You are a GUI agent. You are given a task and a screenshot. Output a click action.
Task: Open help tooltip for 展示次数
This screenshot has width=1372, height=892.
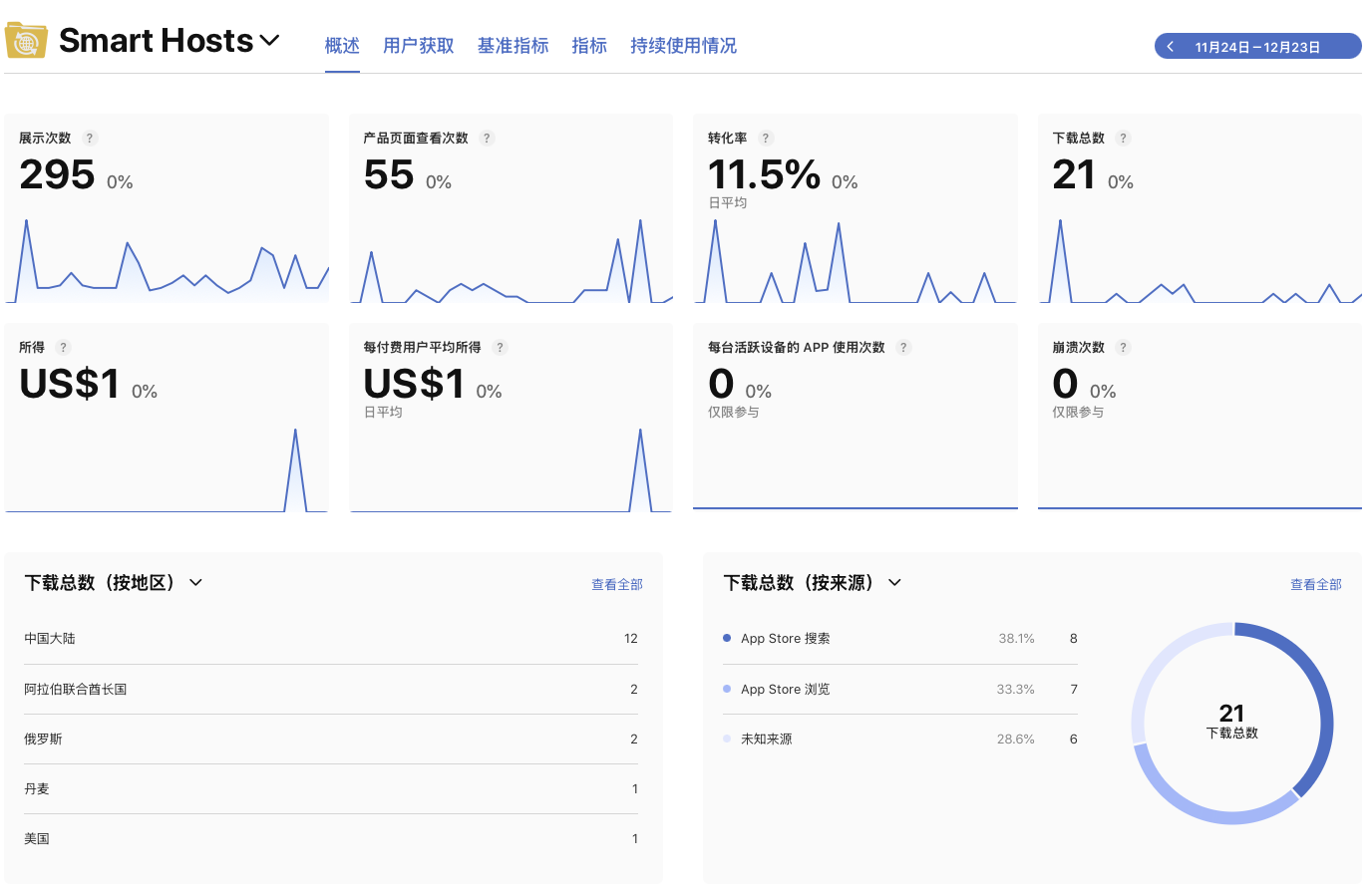(90, 138)
